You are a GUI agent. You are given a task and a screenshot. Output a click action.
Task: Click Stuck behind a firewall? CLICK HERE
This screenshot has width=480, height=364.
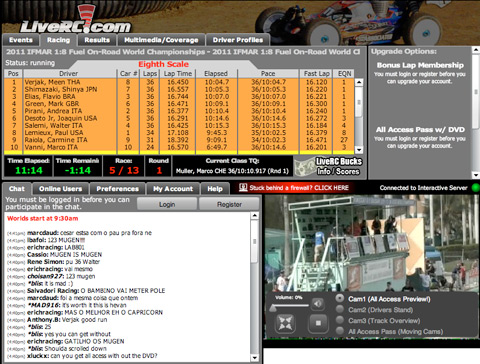coord(299,188)
